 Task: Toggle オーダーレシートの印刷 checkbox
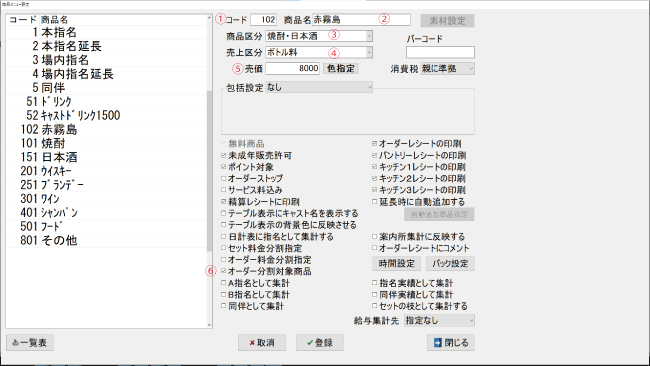[x=374, y=143]
